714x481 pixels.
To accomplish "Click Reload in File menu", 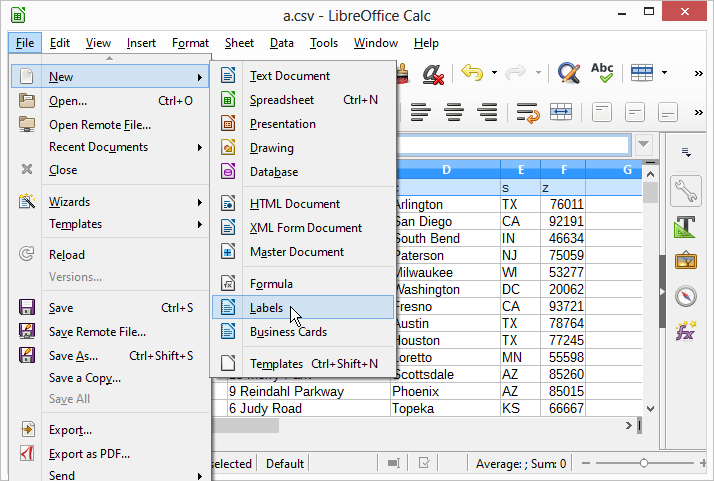I will (x=110, y=255).
